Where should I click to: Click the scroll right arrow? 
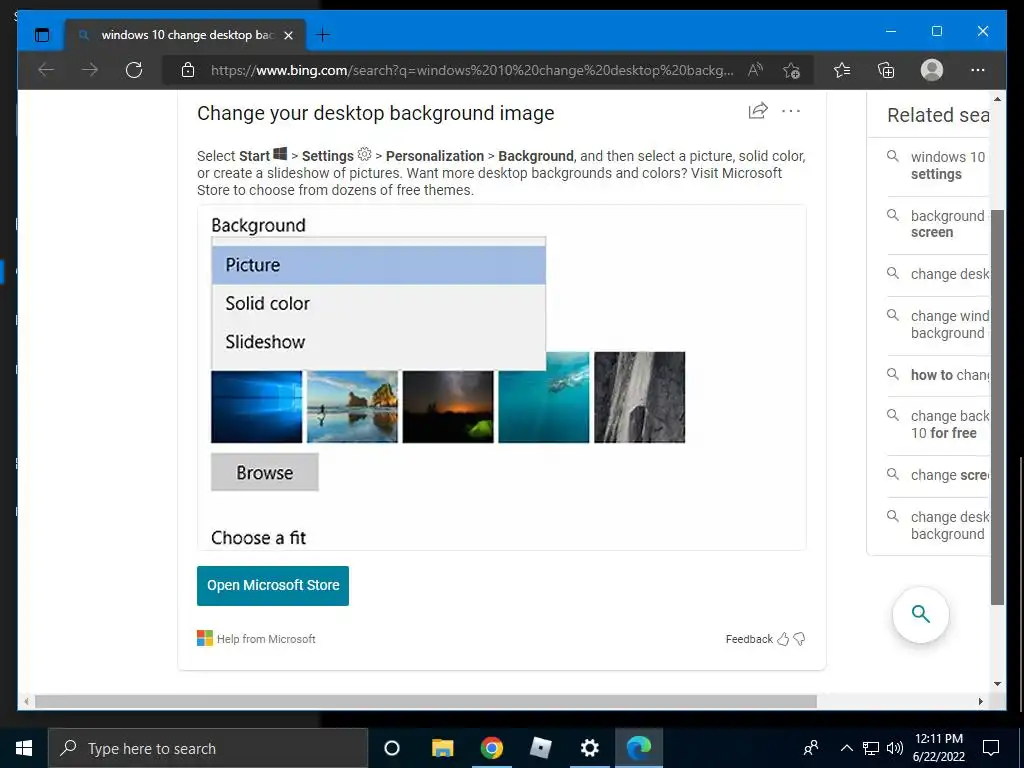(980, 701)
